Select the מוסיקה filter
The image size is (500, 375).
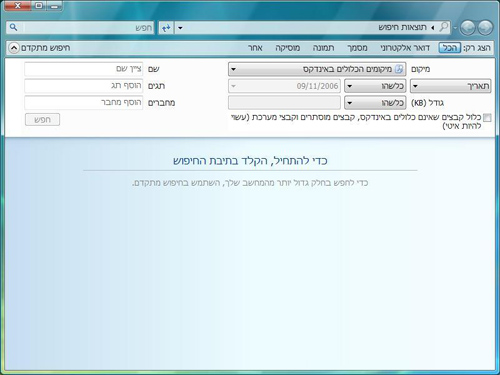click(x=288, y=48)
